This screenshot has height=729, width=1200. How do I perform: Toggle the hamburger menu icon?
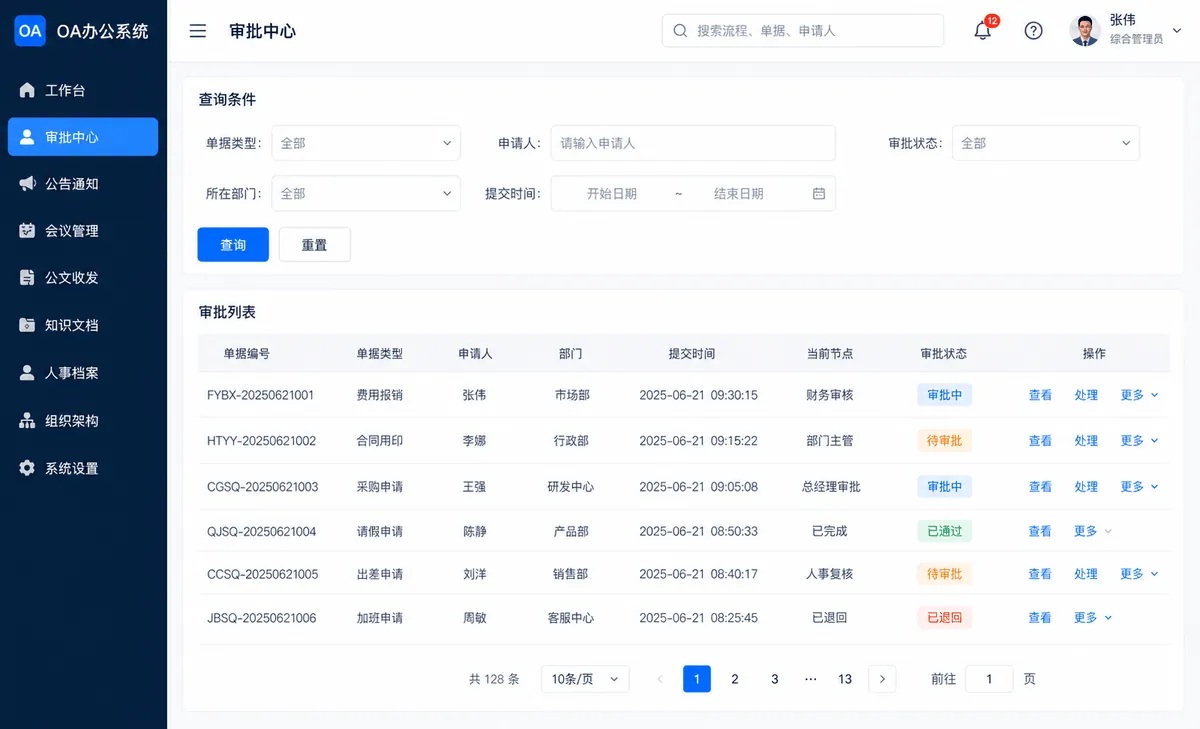(198, 30)
